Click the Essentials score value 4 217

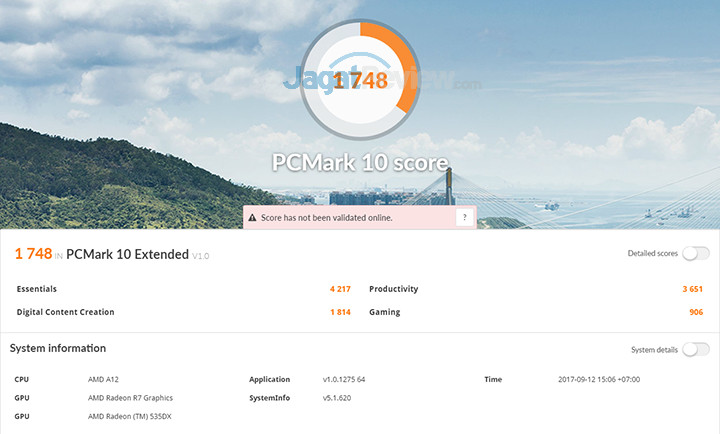point(340,289)
